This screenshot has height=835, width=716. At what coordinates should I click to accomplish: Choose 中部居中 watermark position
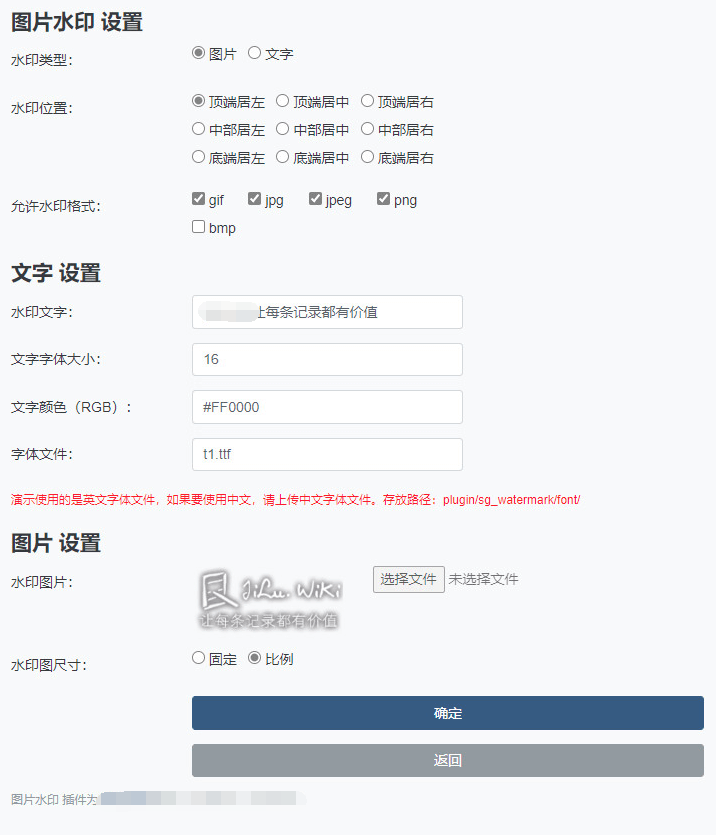point(283,129)
